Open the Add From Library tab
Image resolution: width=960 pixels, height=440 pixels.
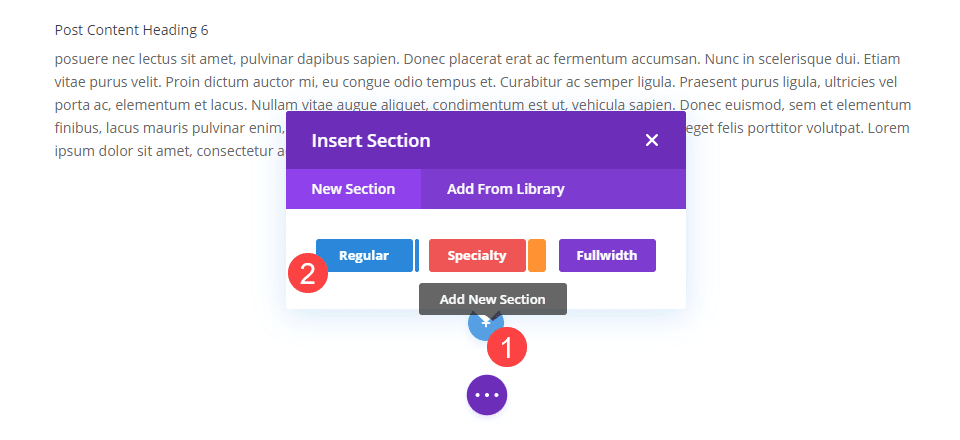tap(505, 189)
